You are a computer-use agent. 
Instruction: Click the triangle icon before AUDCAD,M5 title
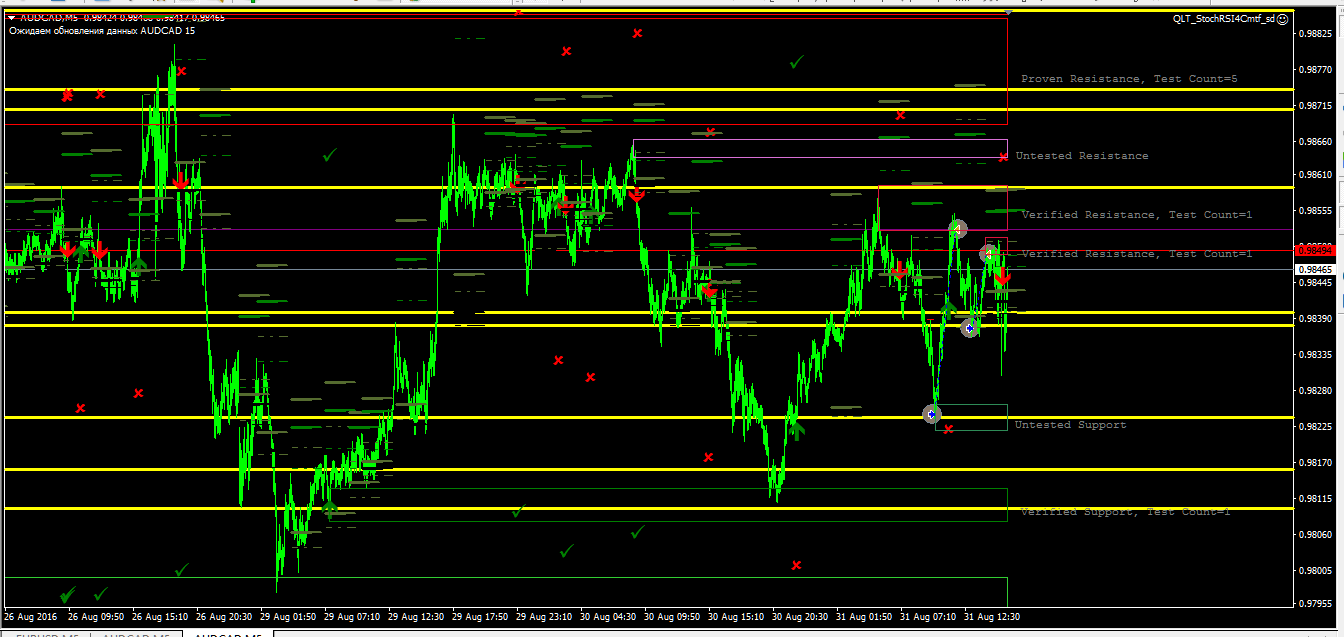(x=11, y=17)
